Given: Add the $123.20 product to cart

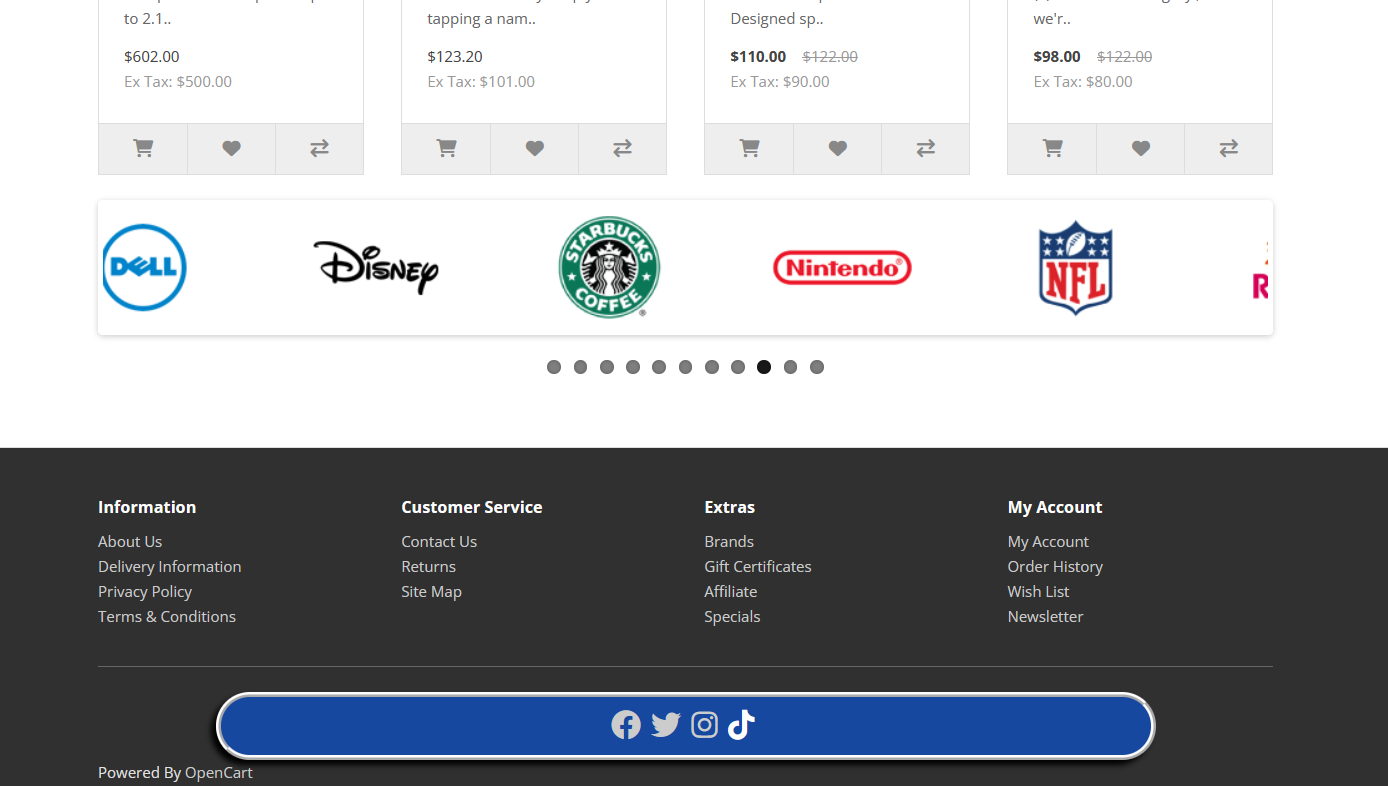Looking at the screenshot, I should [x=446, y=149].
